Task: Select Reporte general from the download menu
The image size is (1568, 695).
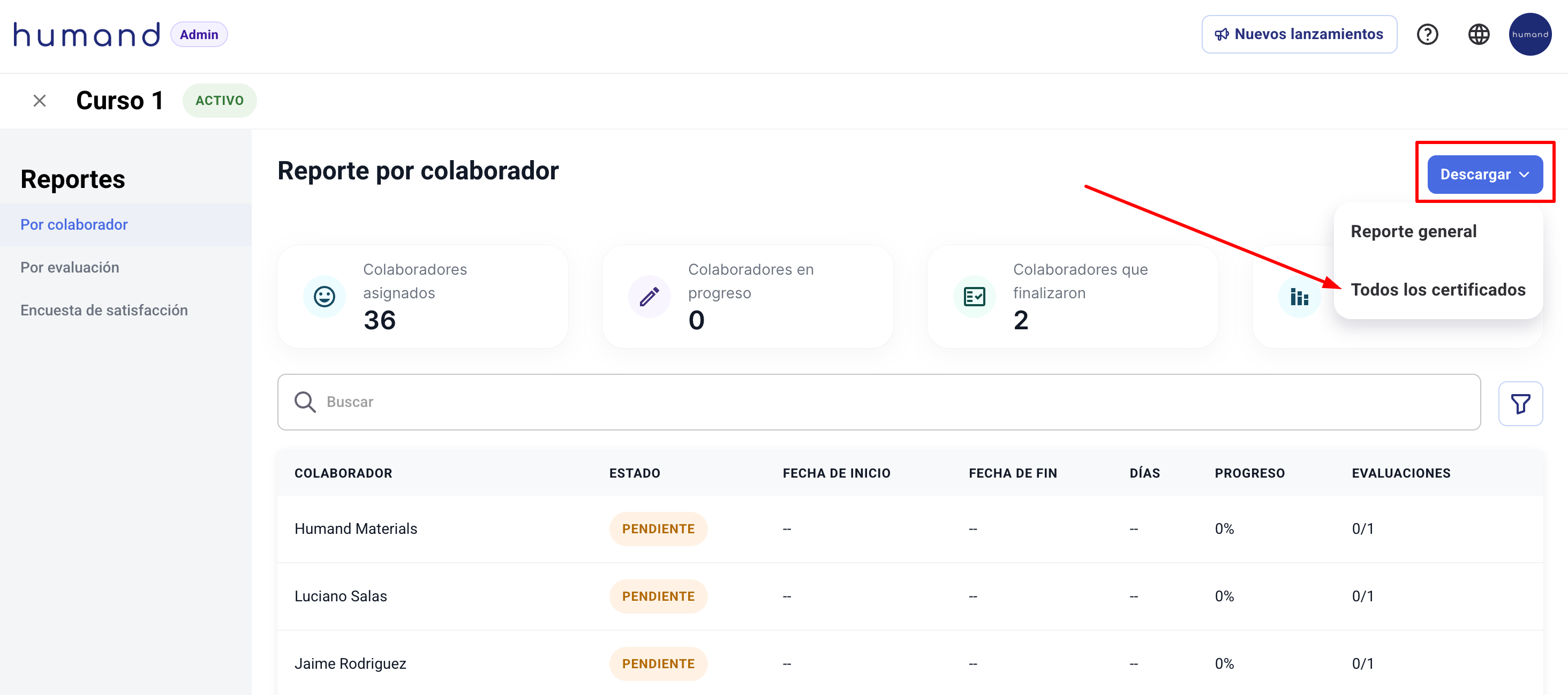Action: 1413,231
